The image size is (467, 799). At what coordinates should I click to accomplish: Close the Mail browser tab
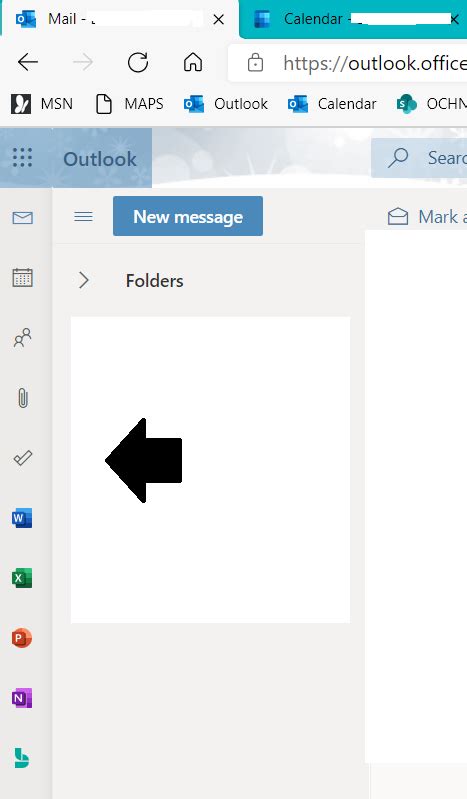218,19
